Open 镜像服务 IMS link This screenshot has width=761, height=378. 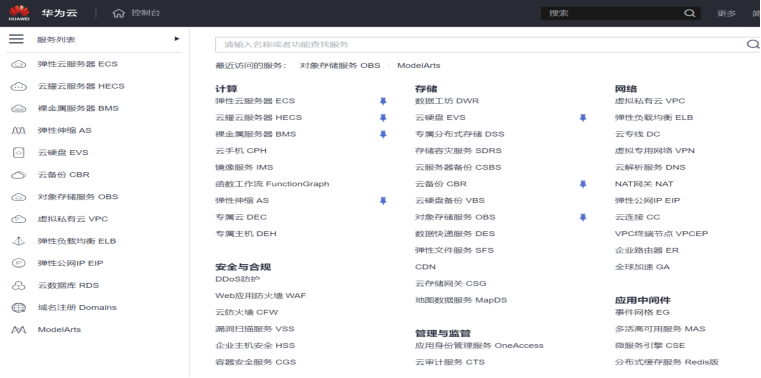click(x=244, y=167)
